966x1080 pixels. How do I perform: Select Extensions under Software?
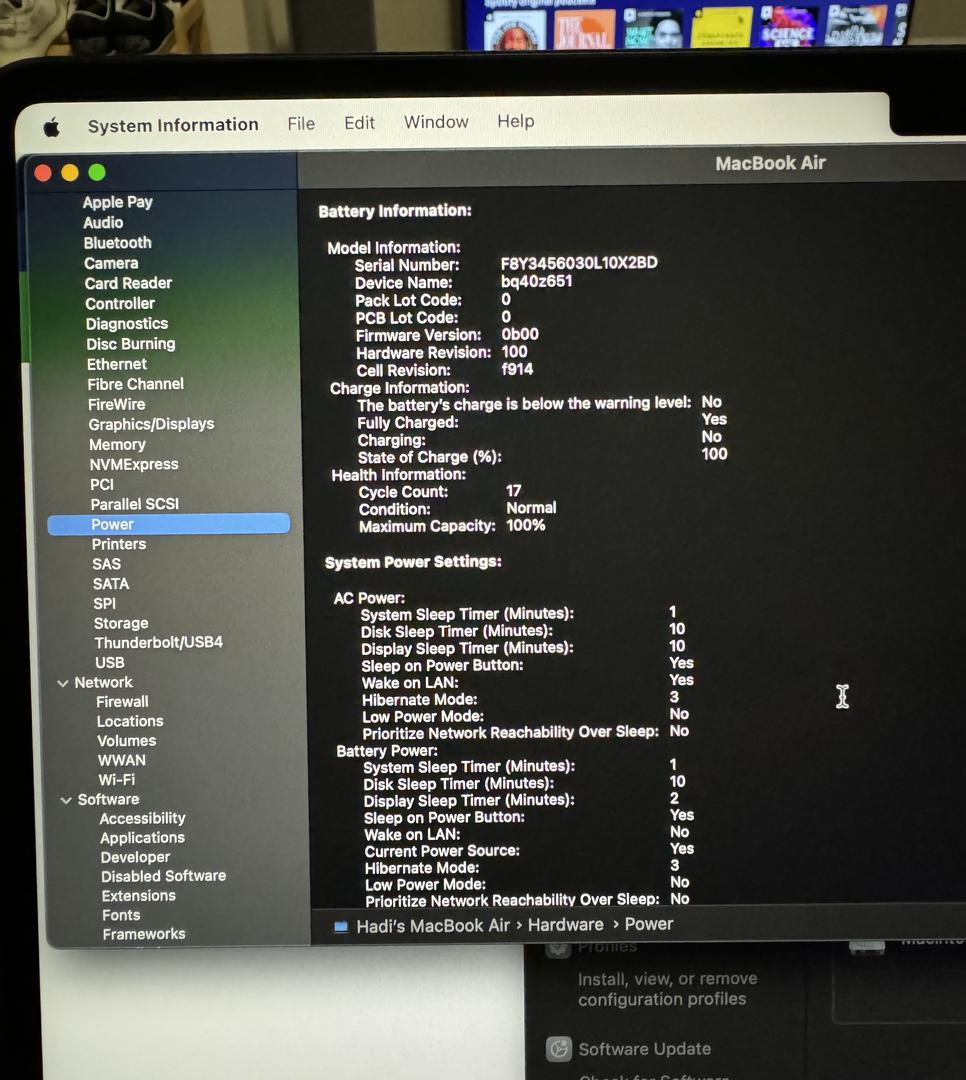(138, 896)
